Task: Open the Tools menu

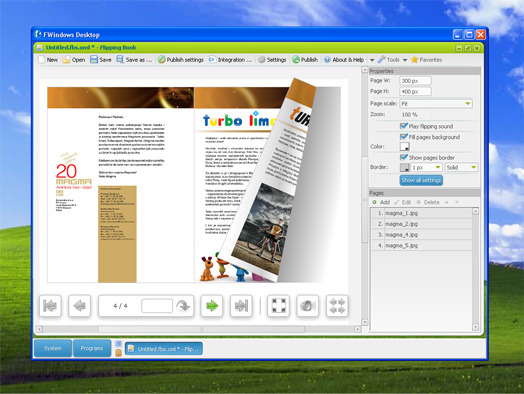Action: pyautogui.click(x=388, y=60)
